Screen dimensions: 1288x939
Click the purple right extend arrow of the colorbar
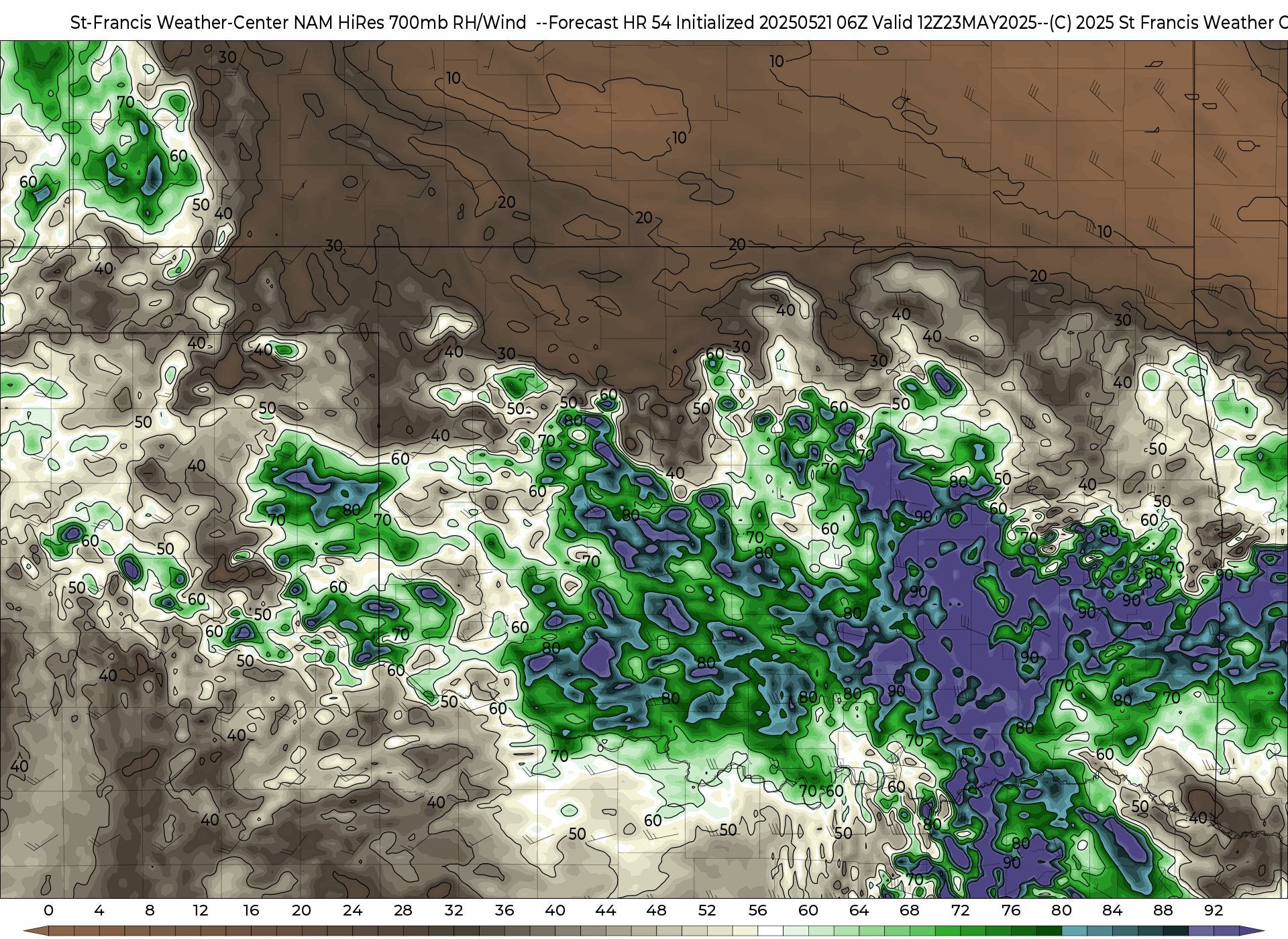coord(1251,931)
